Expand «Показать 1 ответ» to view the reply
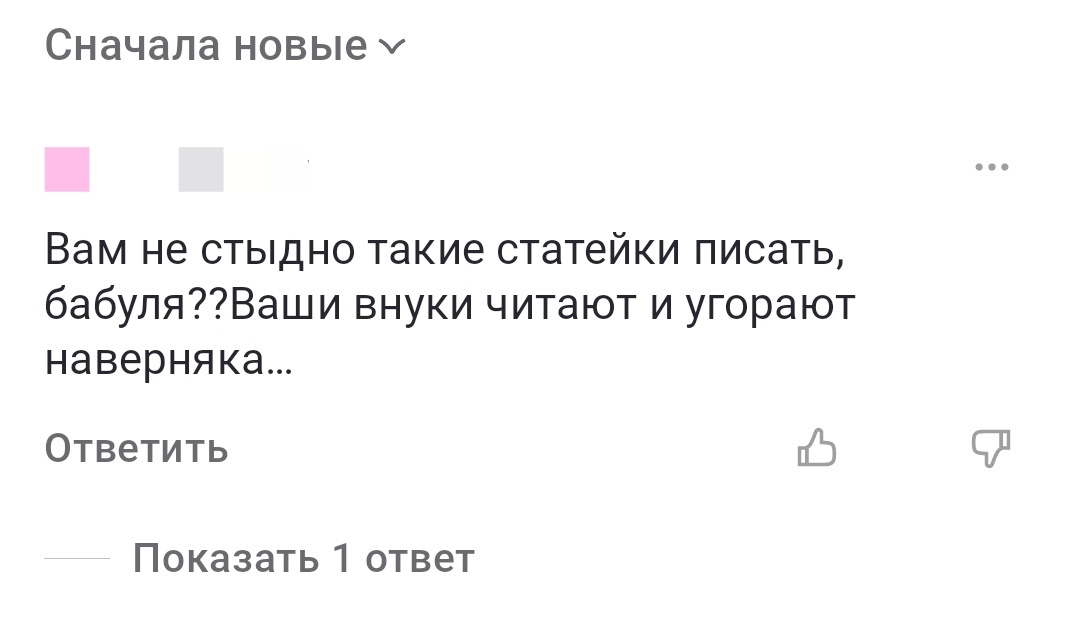Viewport: 1080px width, 634px height. click(305, 557)
